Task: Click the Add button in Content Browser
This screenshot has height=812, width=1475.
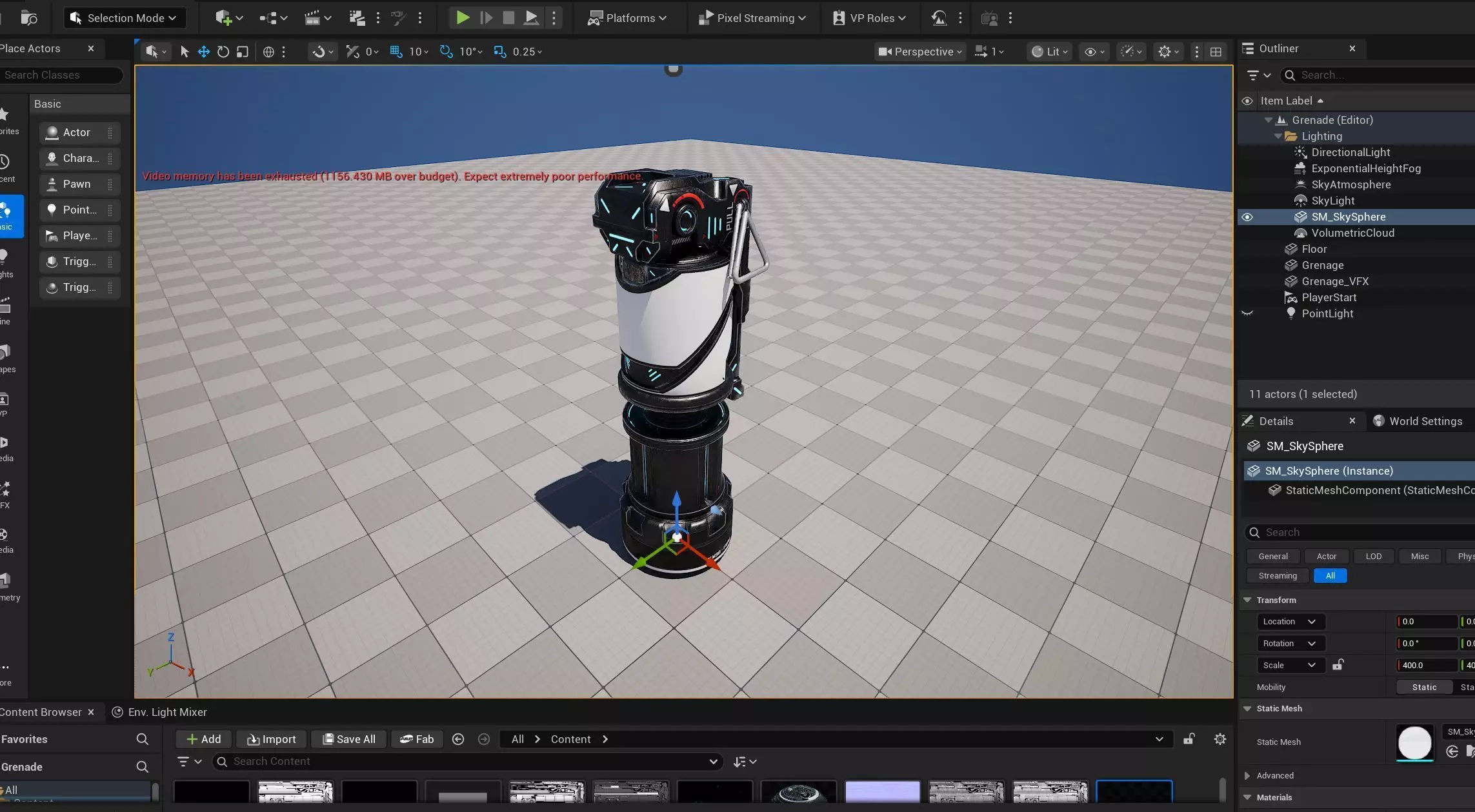Action: [x=203, y=739]
